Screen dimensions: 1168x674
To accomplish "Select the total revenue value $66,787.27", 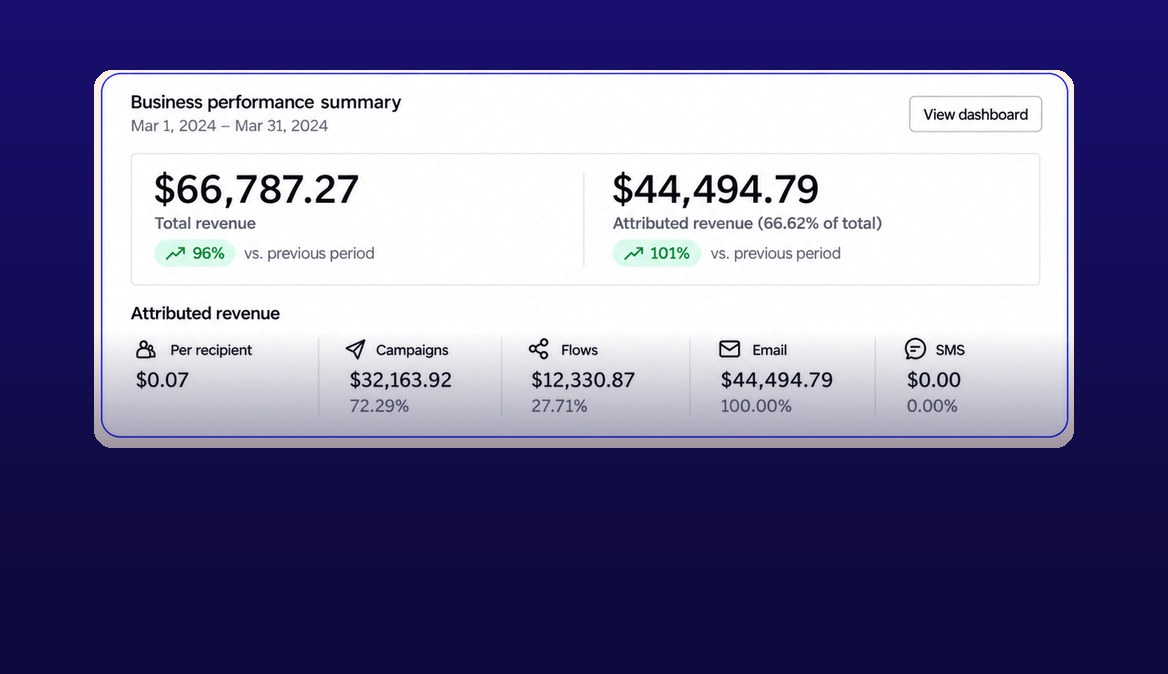I will tap(256, 189).
